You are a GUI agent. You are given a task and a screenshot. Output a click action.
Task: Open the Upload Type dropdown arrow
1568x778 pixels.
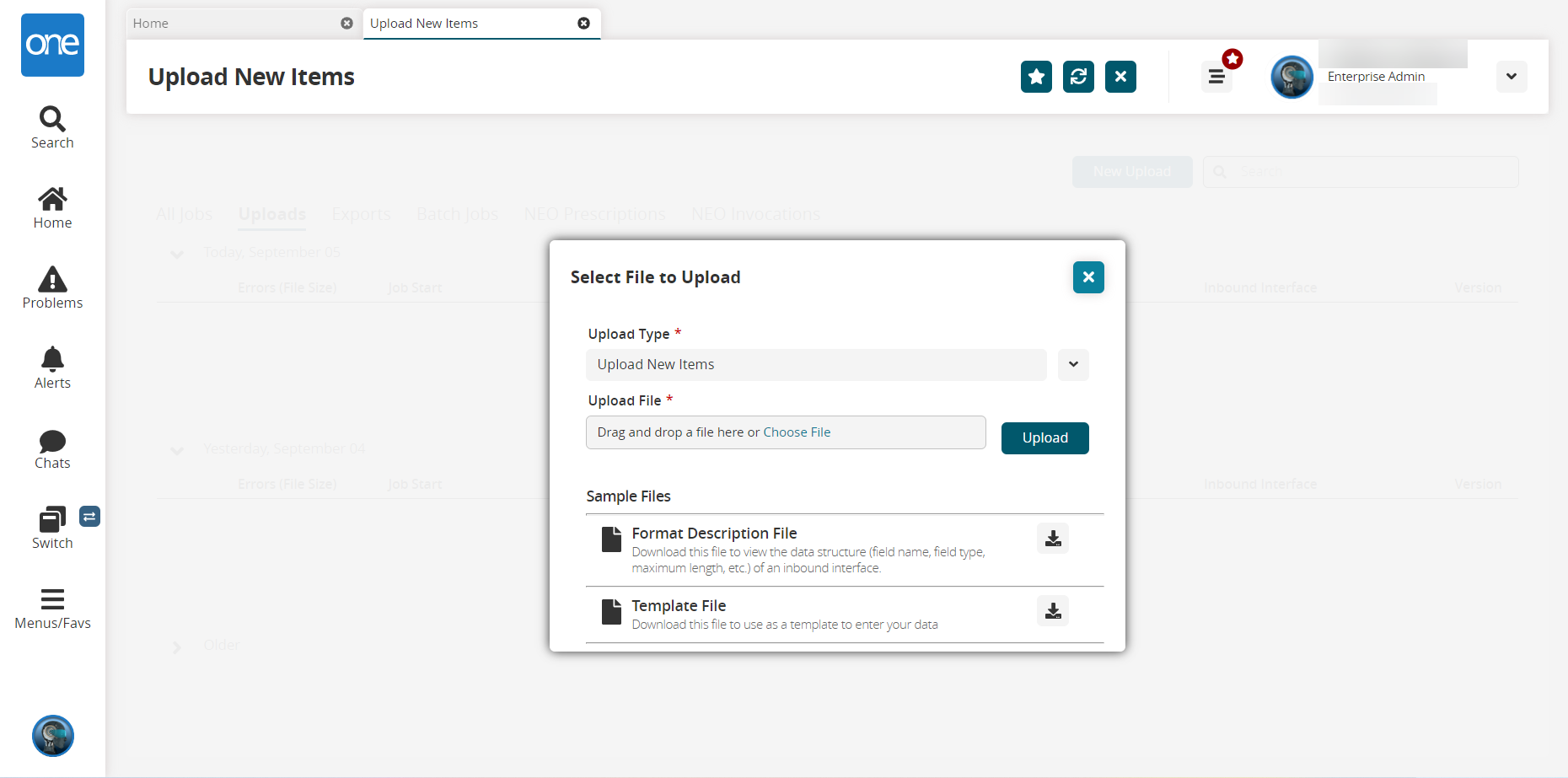(1073, 365)
